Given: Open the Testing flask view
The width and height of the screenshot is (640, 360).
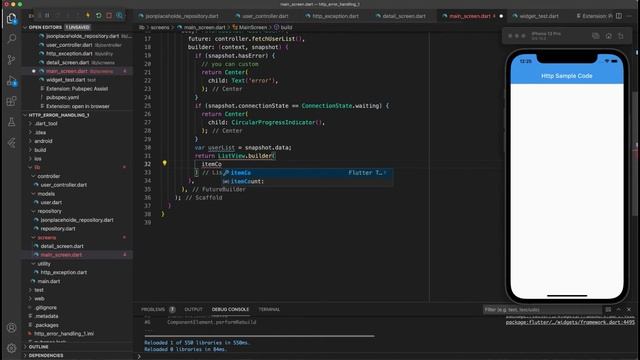Looking at the screenshot, I should 11,122.
